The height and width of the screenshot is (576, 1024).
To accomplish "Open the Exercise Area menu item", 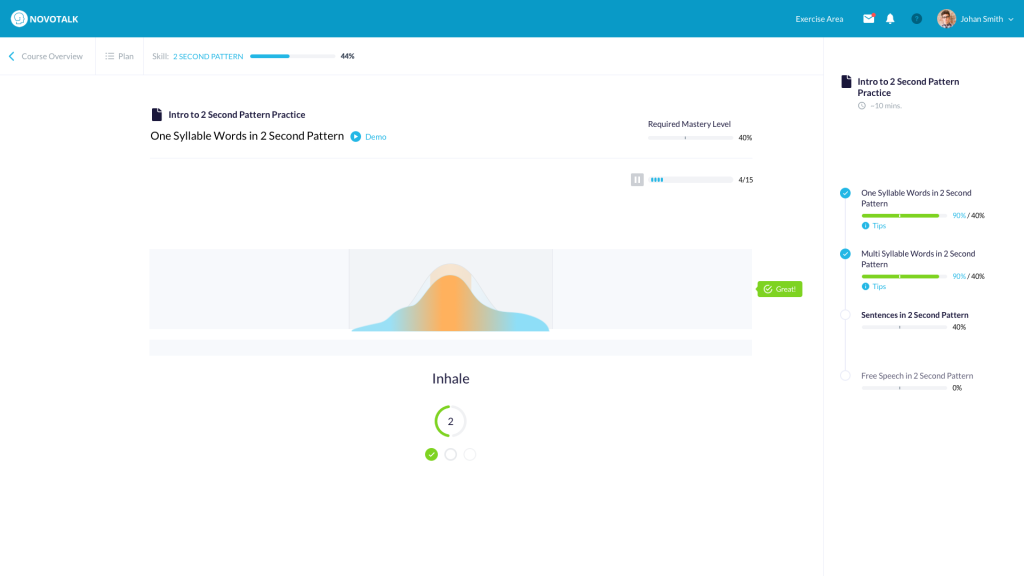I will 819,19.
